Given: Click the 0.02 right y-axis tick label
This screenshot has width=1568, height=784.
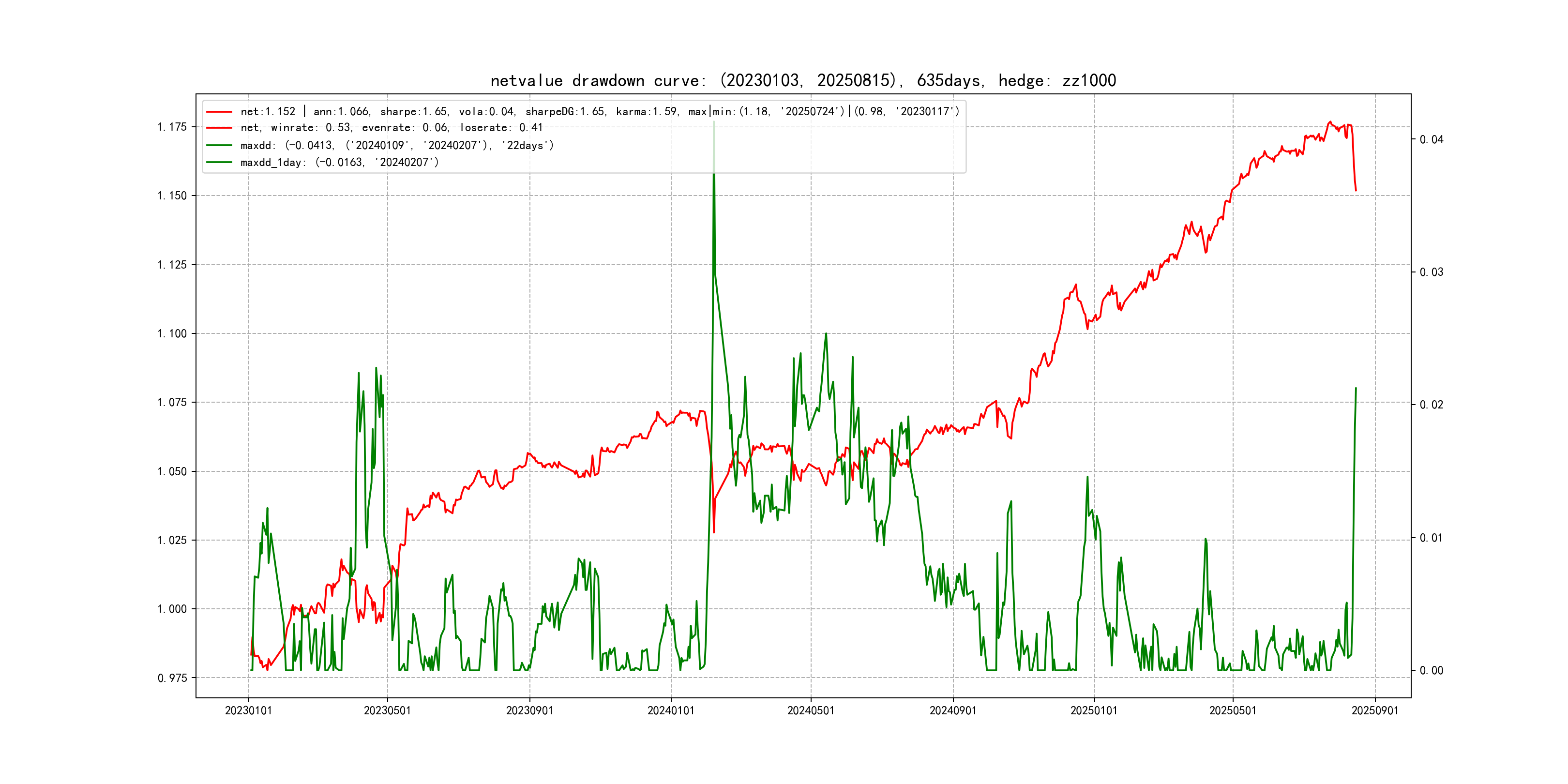Looking at the screenshot, I should (1431, 406).
